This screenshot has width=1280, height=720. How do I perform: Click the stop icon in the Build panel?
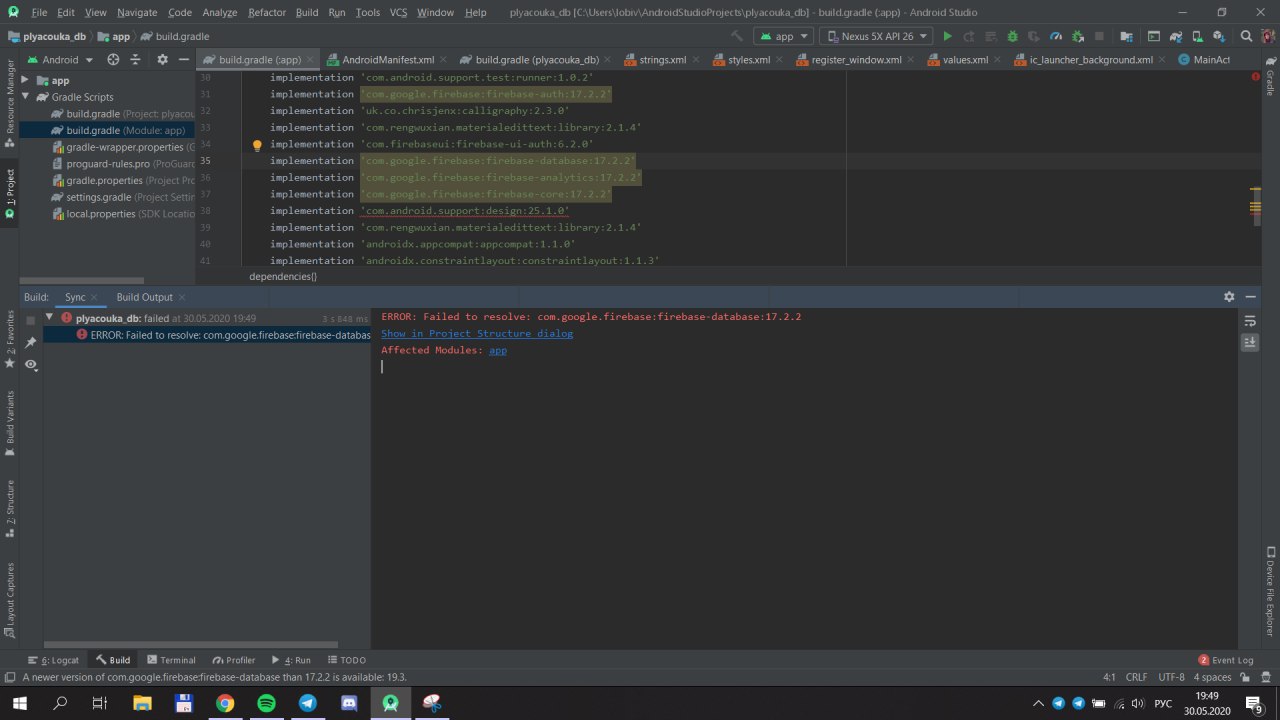click(31, 320)
